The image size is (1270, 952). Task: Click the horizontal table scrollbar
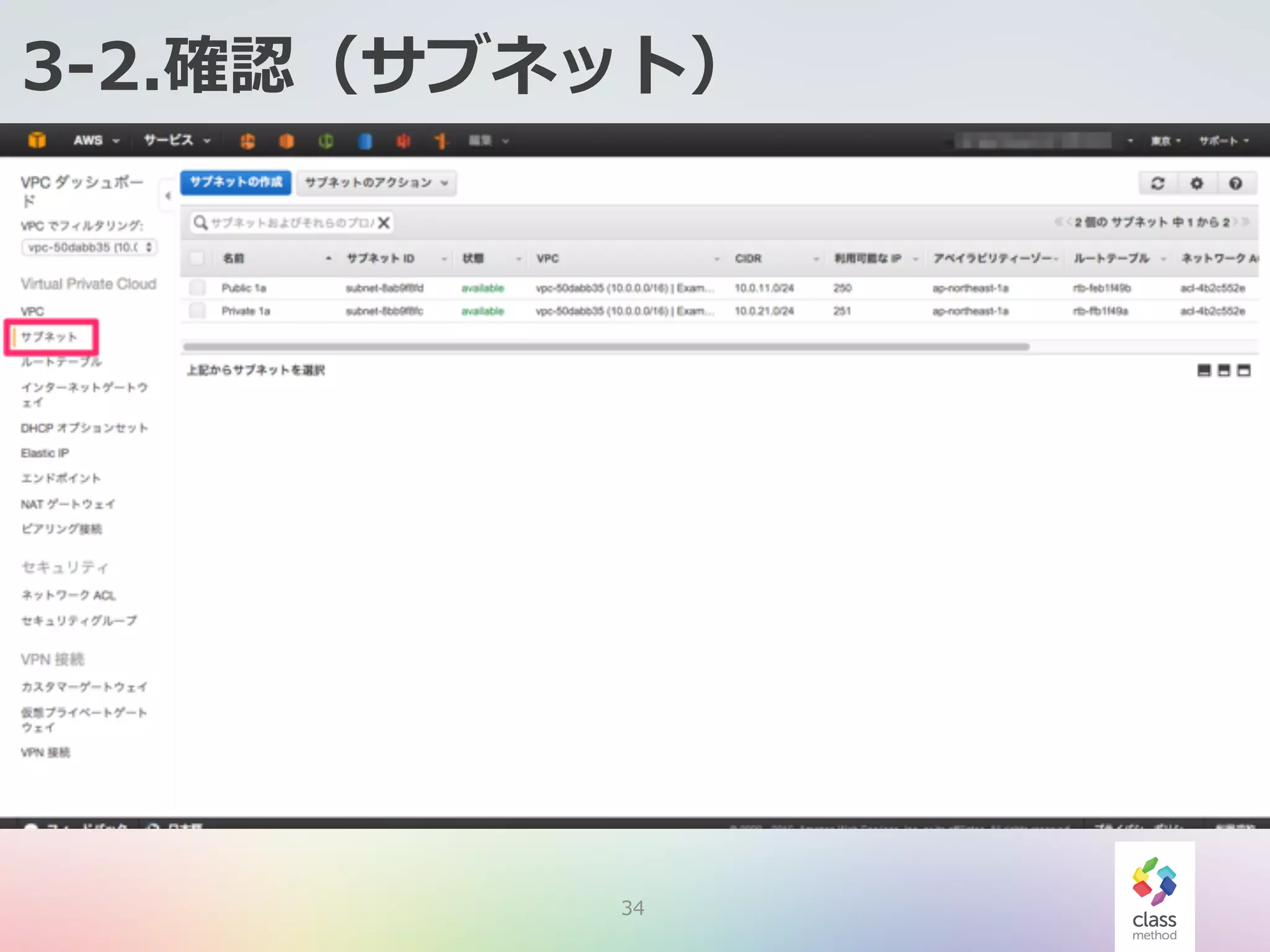click(606, 347)
